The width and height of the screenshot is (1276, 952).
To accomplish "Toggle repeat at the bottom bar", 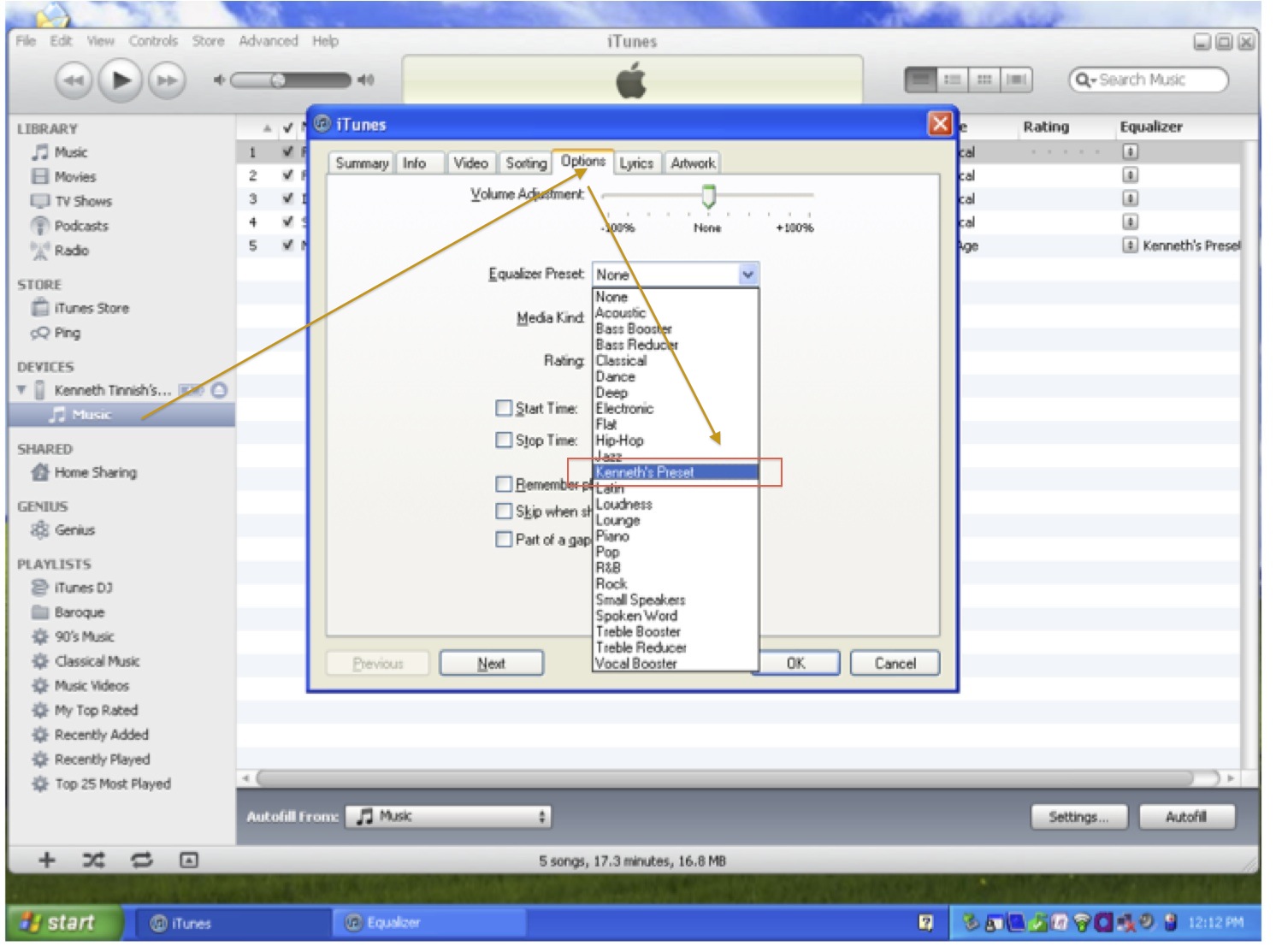I will tap(142, 860).
